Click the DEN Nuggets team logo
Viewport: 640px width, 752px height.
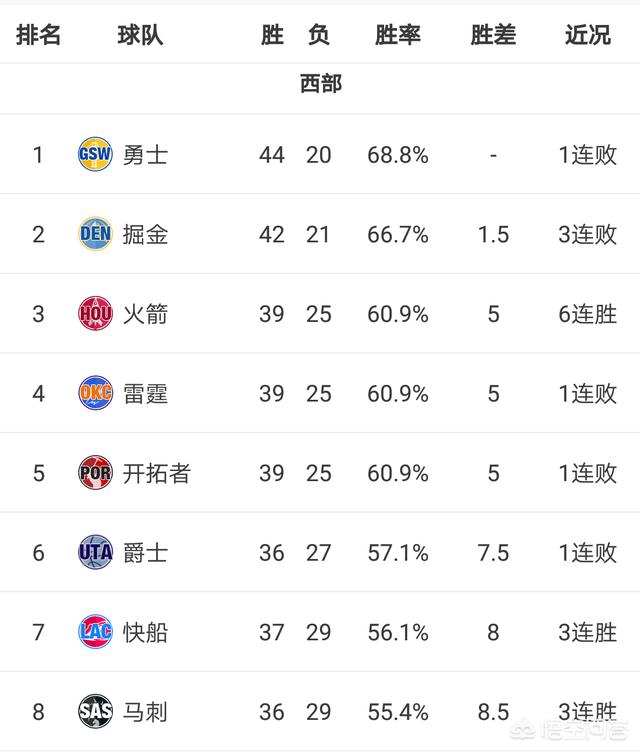coord(95,234)
